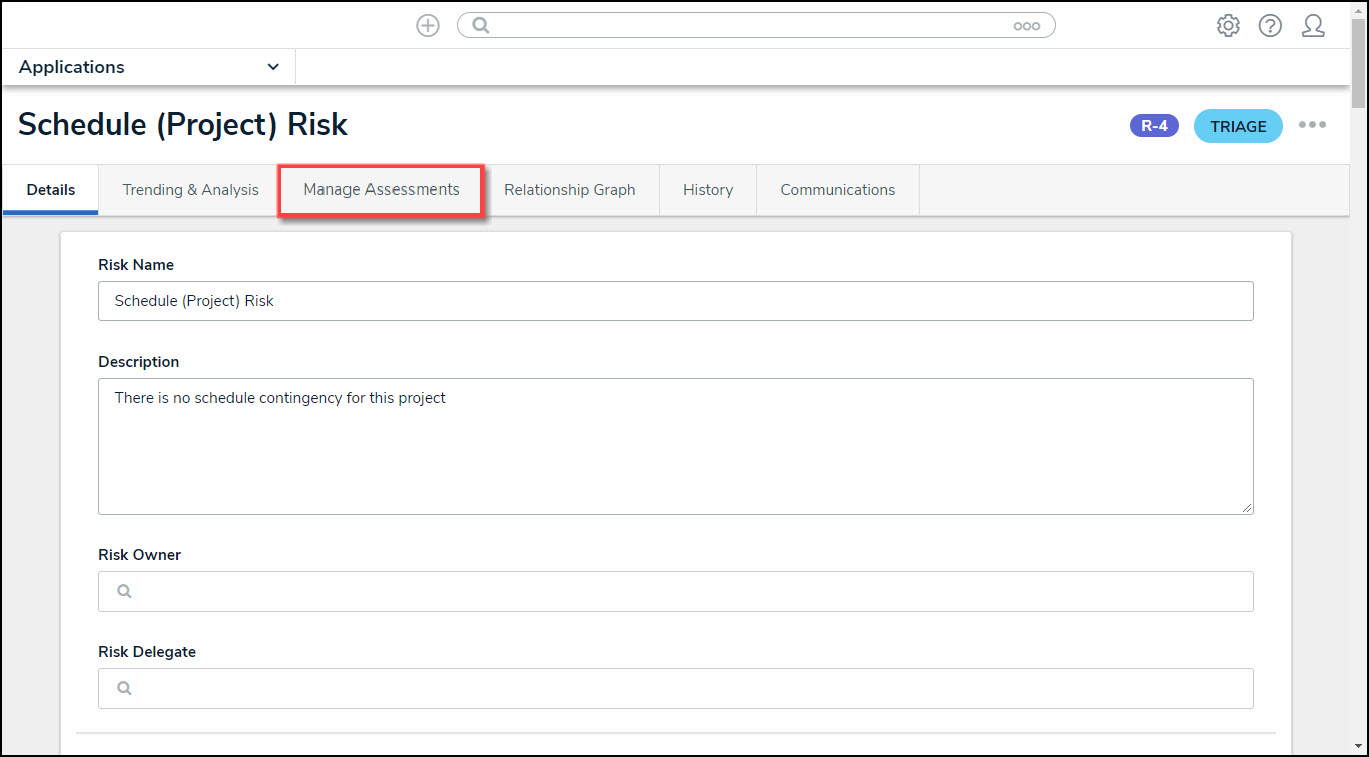
Task: Switch to the Relationship Graph tab
Action: 570,190
